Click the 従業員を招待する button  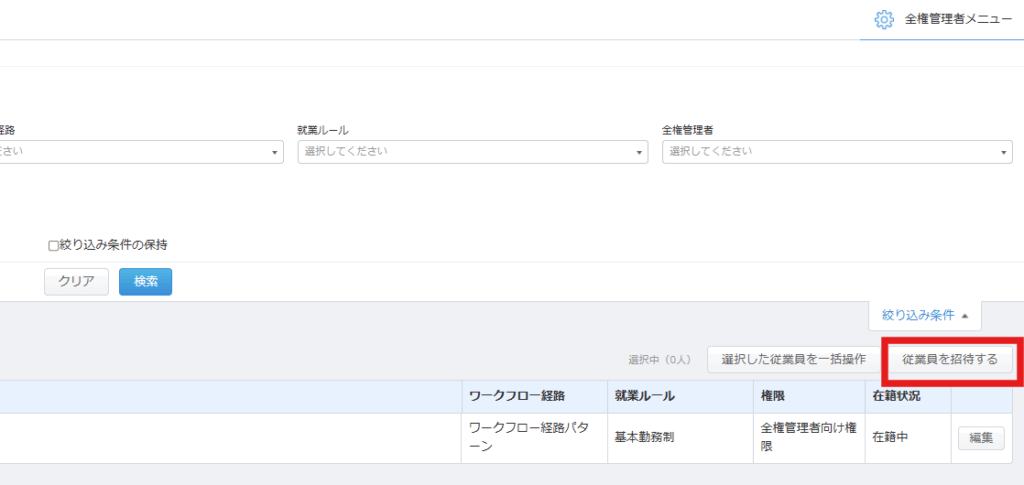(950, 359)
